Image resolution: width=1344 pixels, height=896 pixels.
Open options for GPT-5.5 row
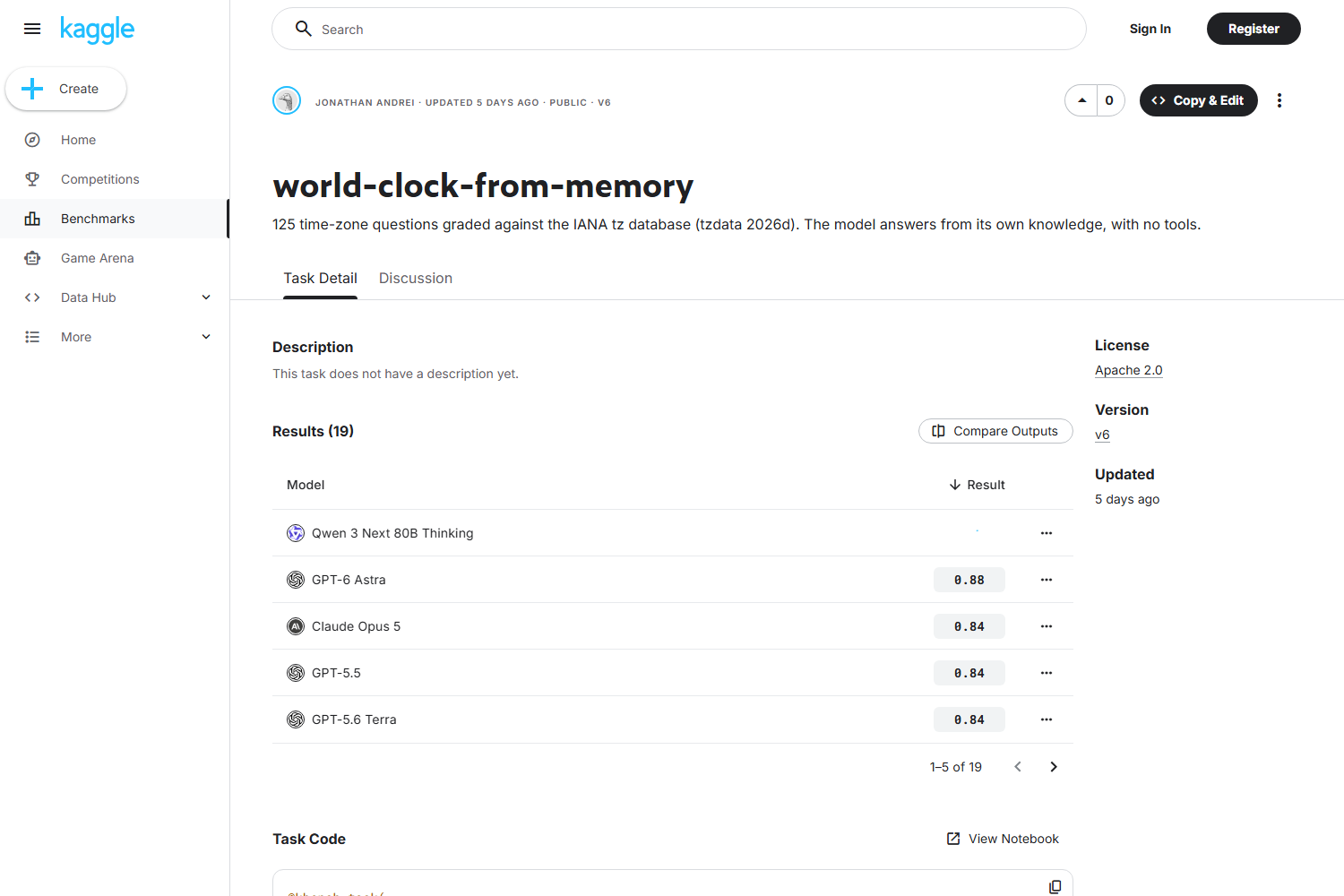coord(1046,673)
